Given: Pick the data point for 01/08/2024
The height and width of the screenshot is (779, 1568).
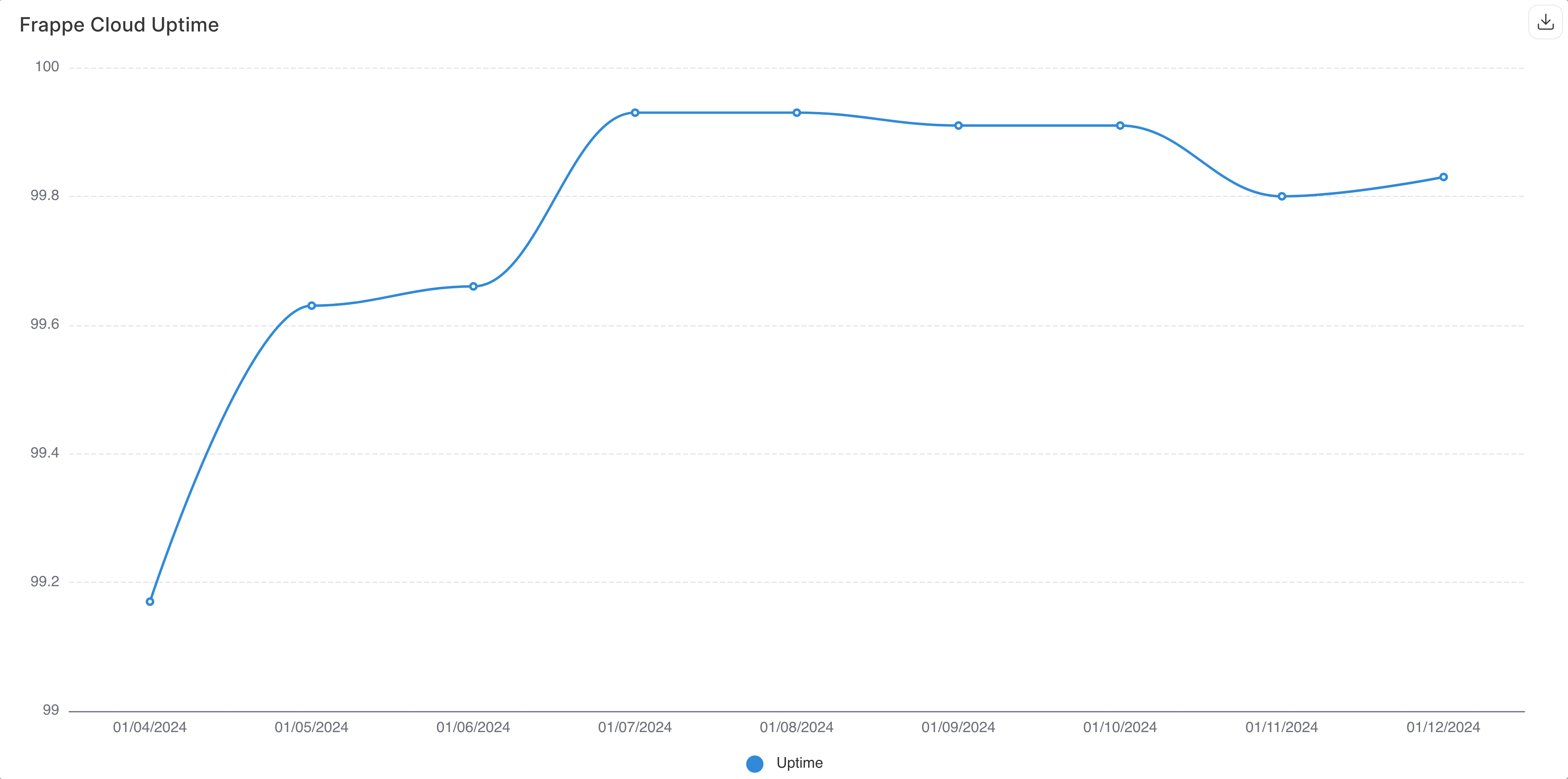Looking at the screenshot, I should [x=797, y=113].
